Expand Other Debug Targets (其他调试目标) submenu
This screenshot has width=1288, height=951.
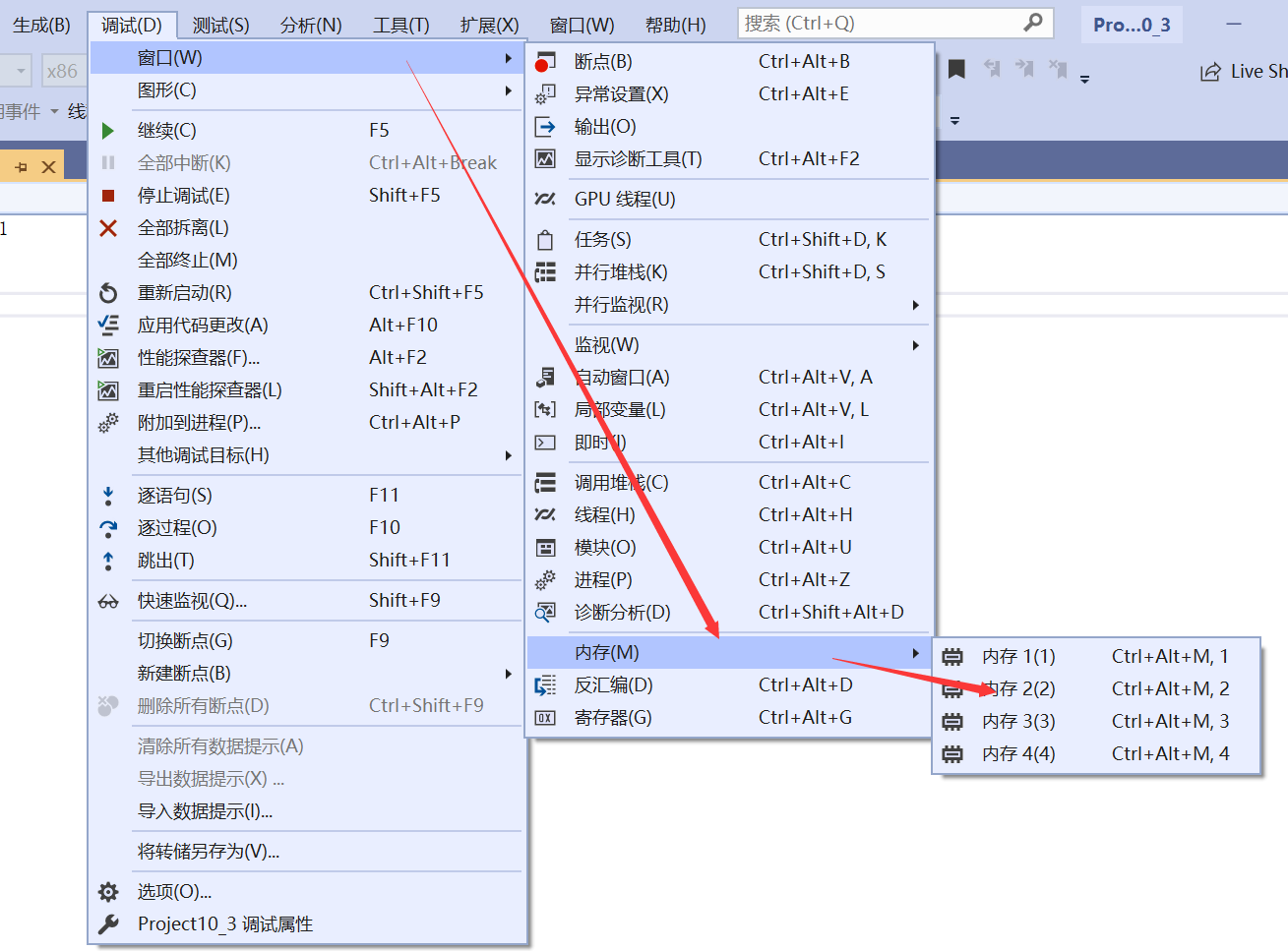(508, 455)
